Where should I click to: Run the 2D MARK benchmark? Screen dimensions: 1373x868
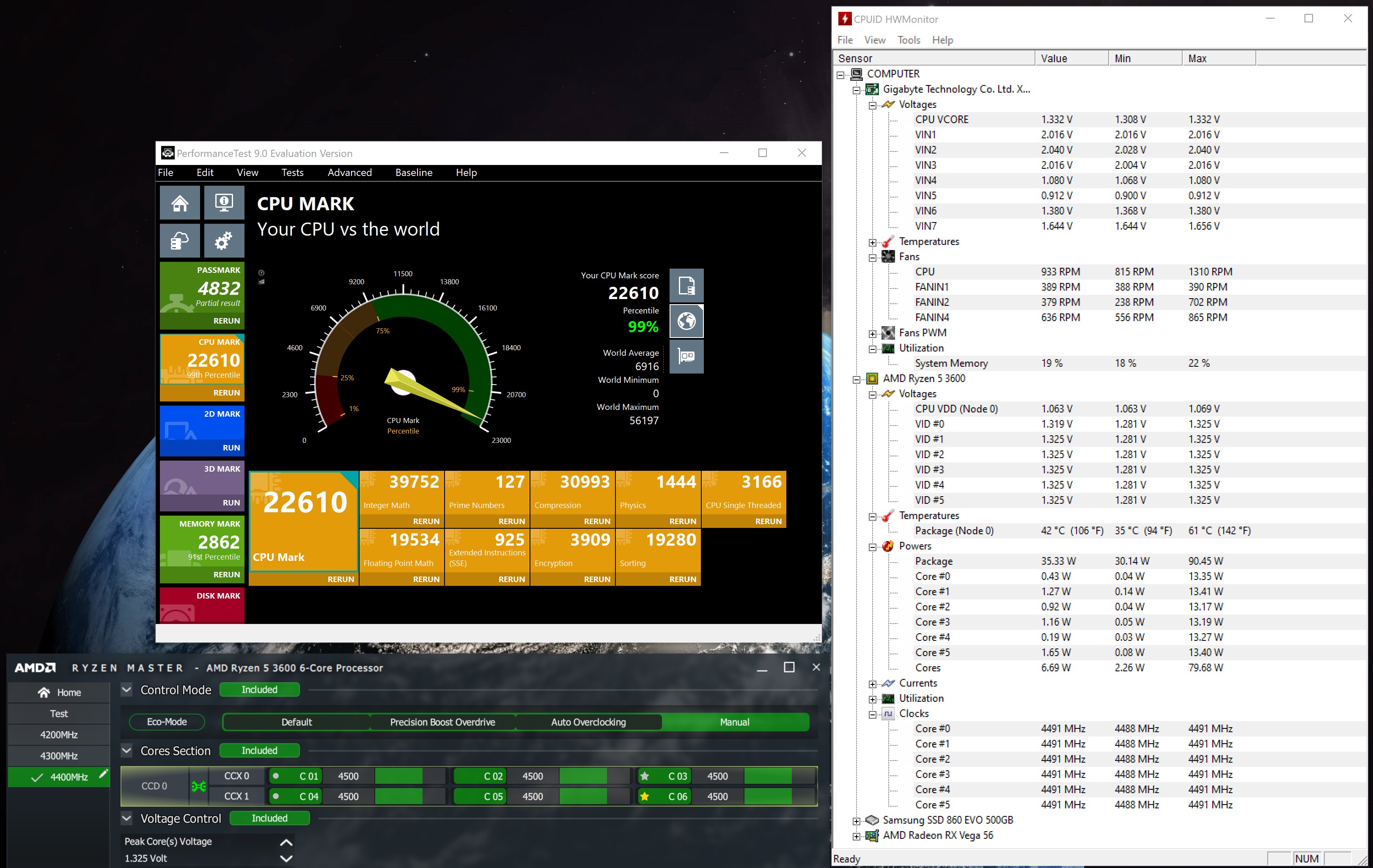231,448
